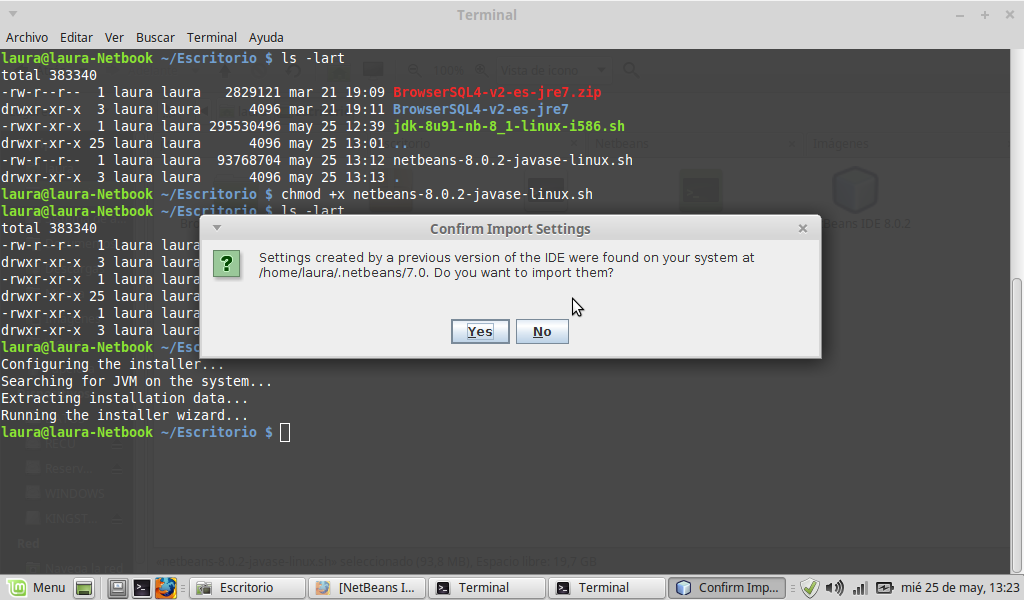Click No to skip importing settings
This screenshot has width=1024, height=600.
click(x=542, y=332)
